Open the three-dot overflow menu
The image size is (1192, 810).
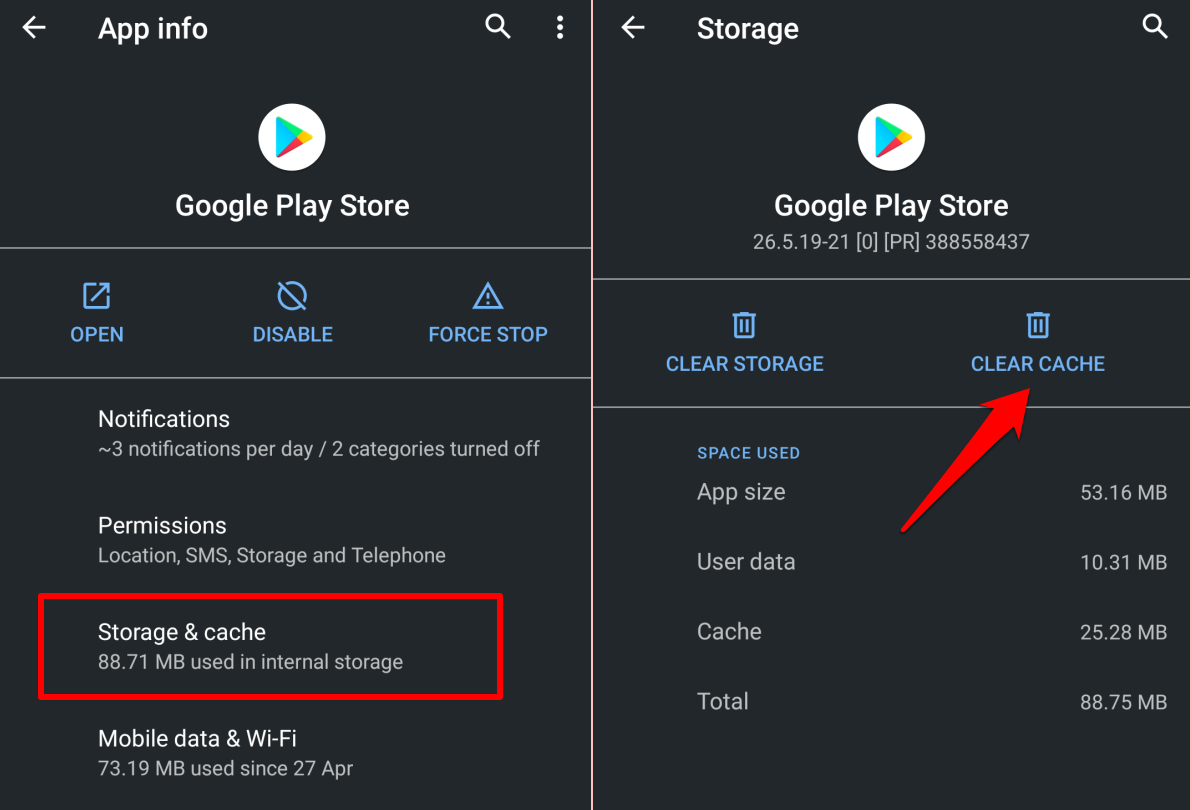coord(560,27)
